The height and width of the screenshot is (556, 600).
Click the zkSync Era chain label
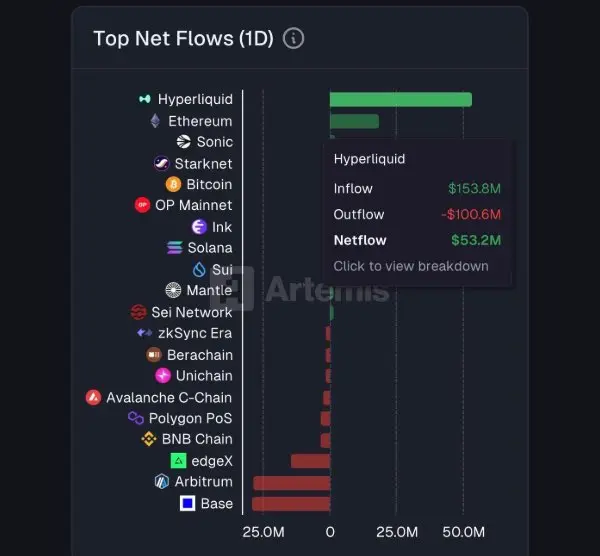click(x=194, y=333)
